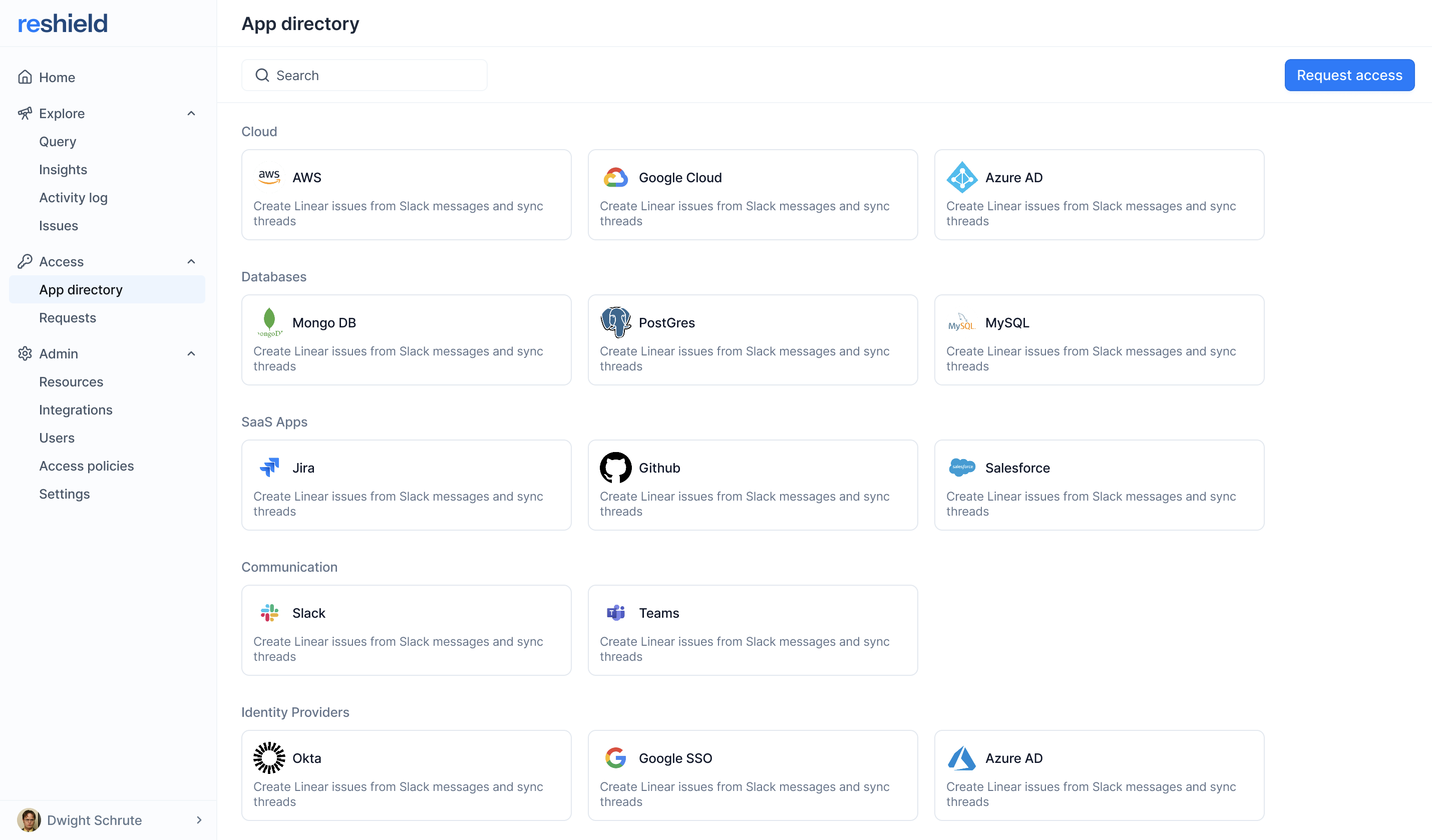Go to the Requests page
Image resolution: width=1432 pixels, height=840 pixels.
click(x=68, y=317)
